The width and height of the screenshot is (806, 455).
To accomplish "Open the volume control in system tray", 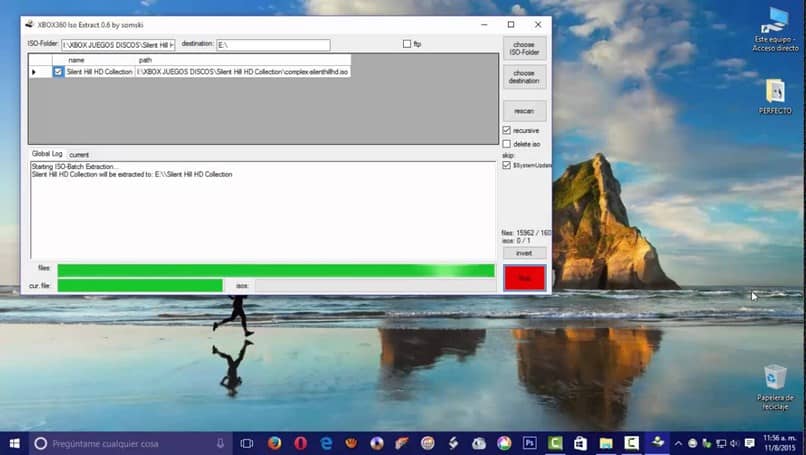I will (735, 443).
